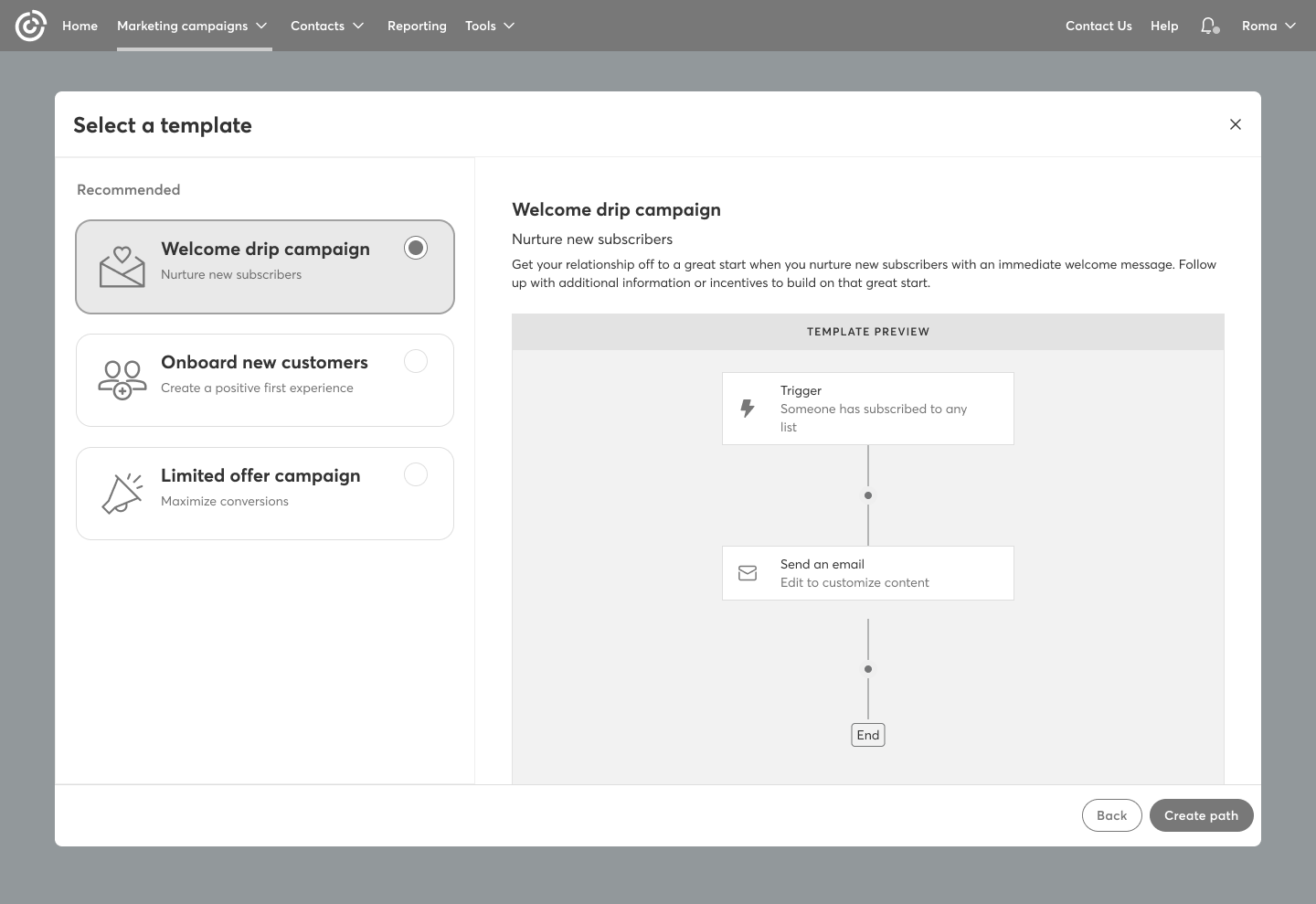This screenshot has width=1316, height=904.
Task: Navigate to Home in top bar
Action: pyautogui.click(x=80, y=26)
